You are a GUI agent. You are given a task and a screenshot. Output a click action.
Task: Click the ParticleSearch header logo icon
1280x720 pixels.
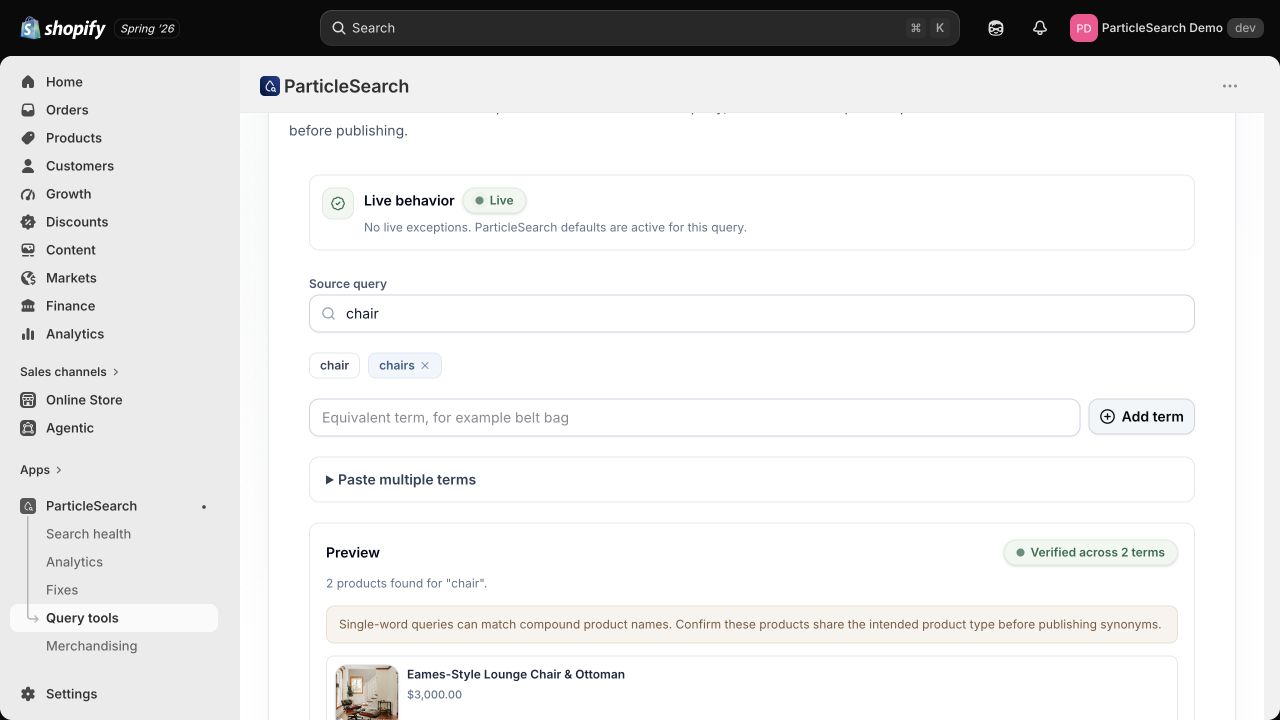coord(270,86)
